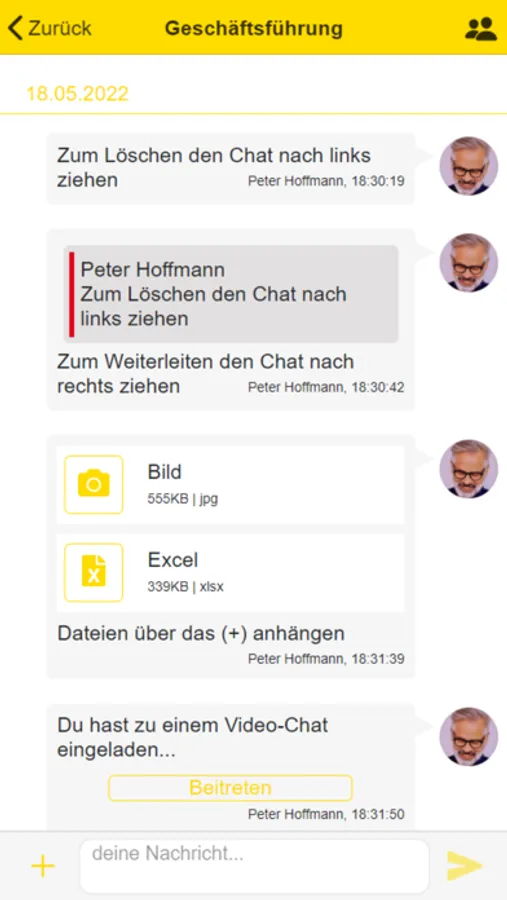Open the Excel file icon attachment

pos(94,572)
